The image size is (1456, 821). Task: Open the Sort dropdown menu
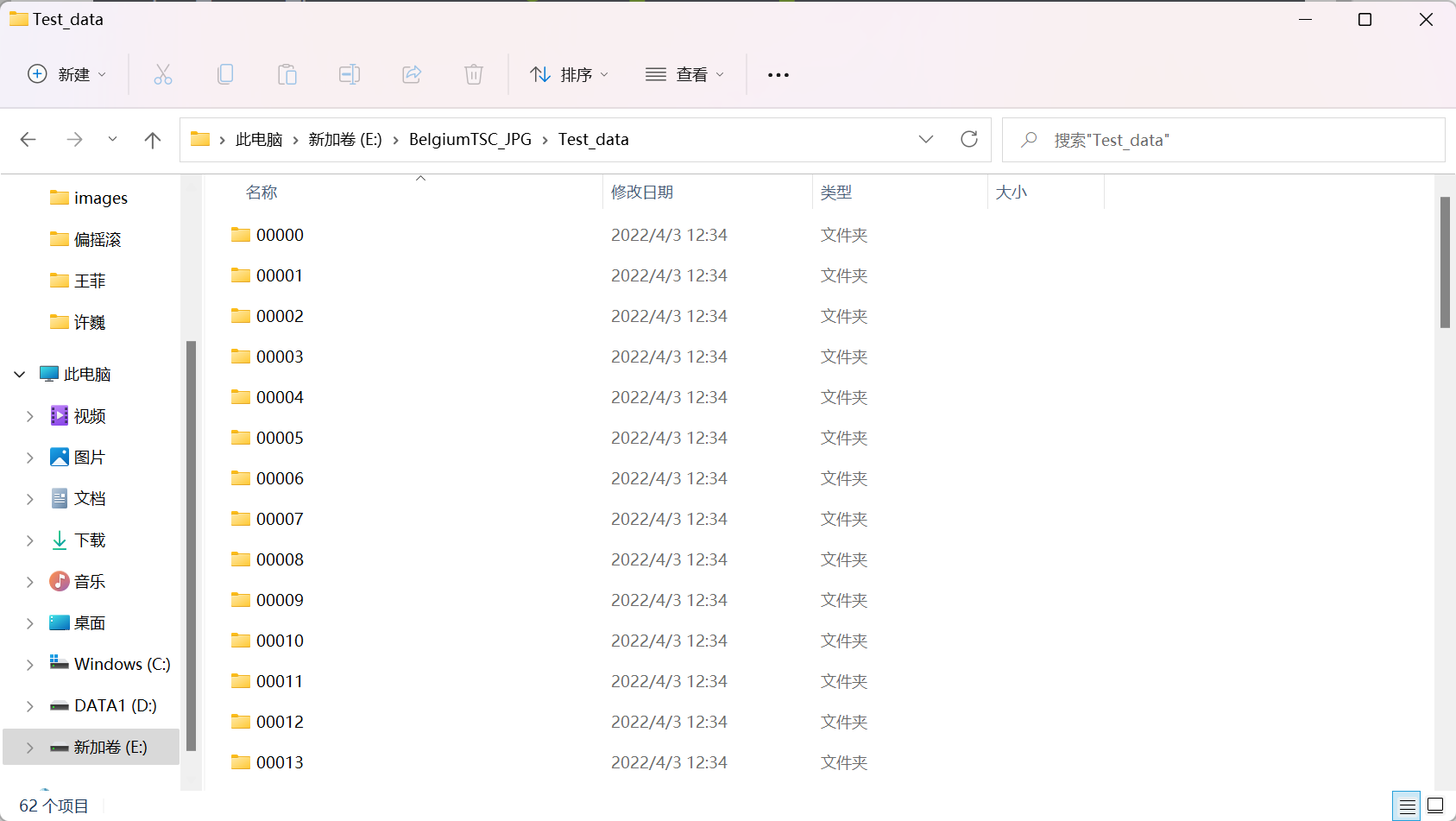[569, 75]
